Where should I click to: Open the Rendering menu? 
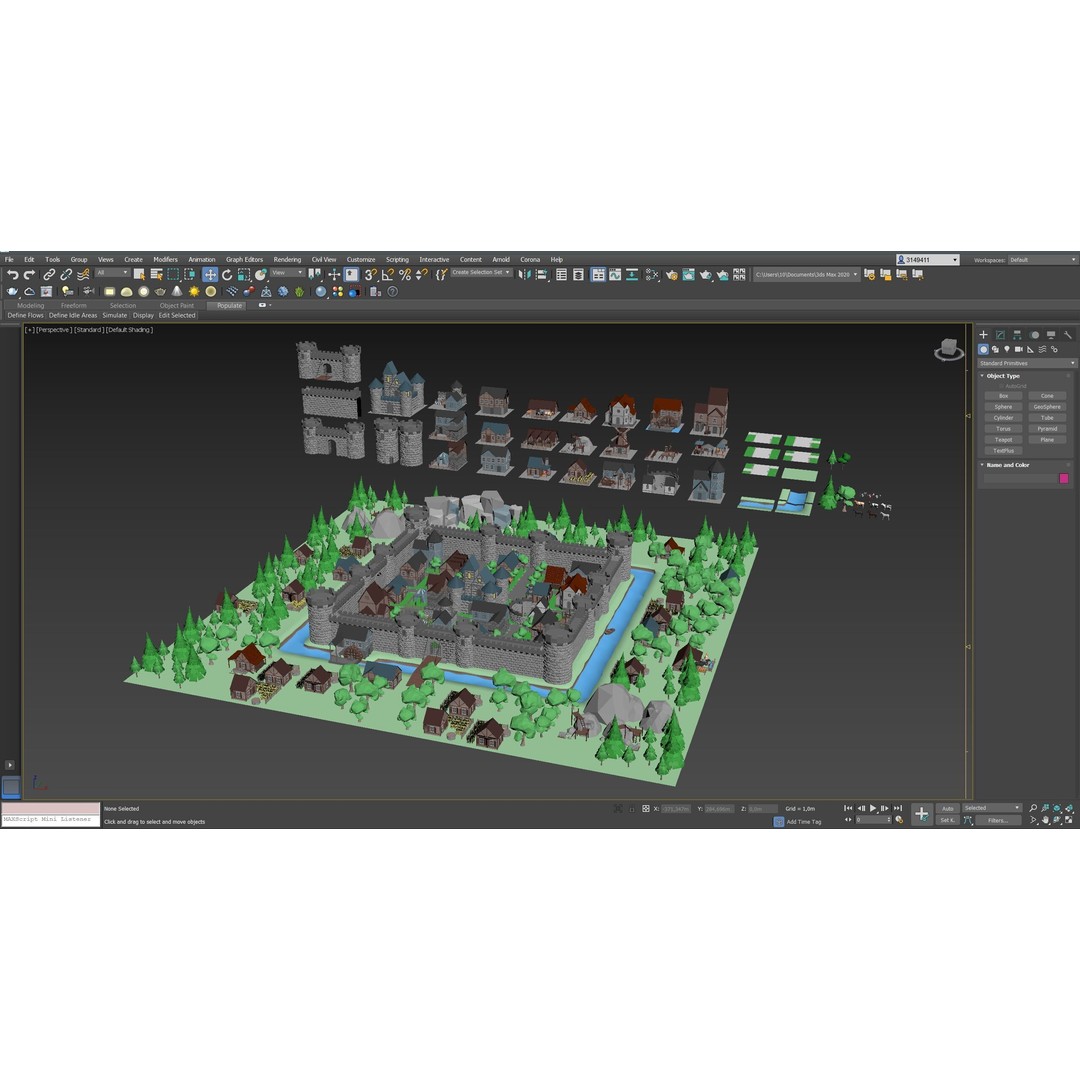click(286, 259)
